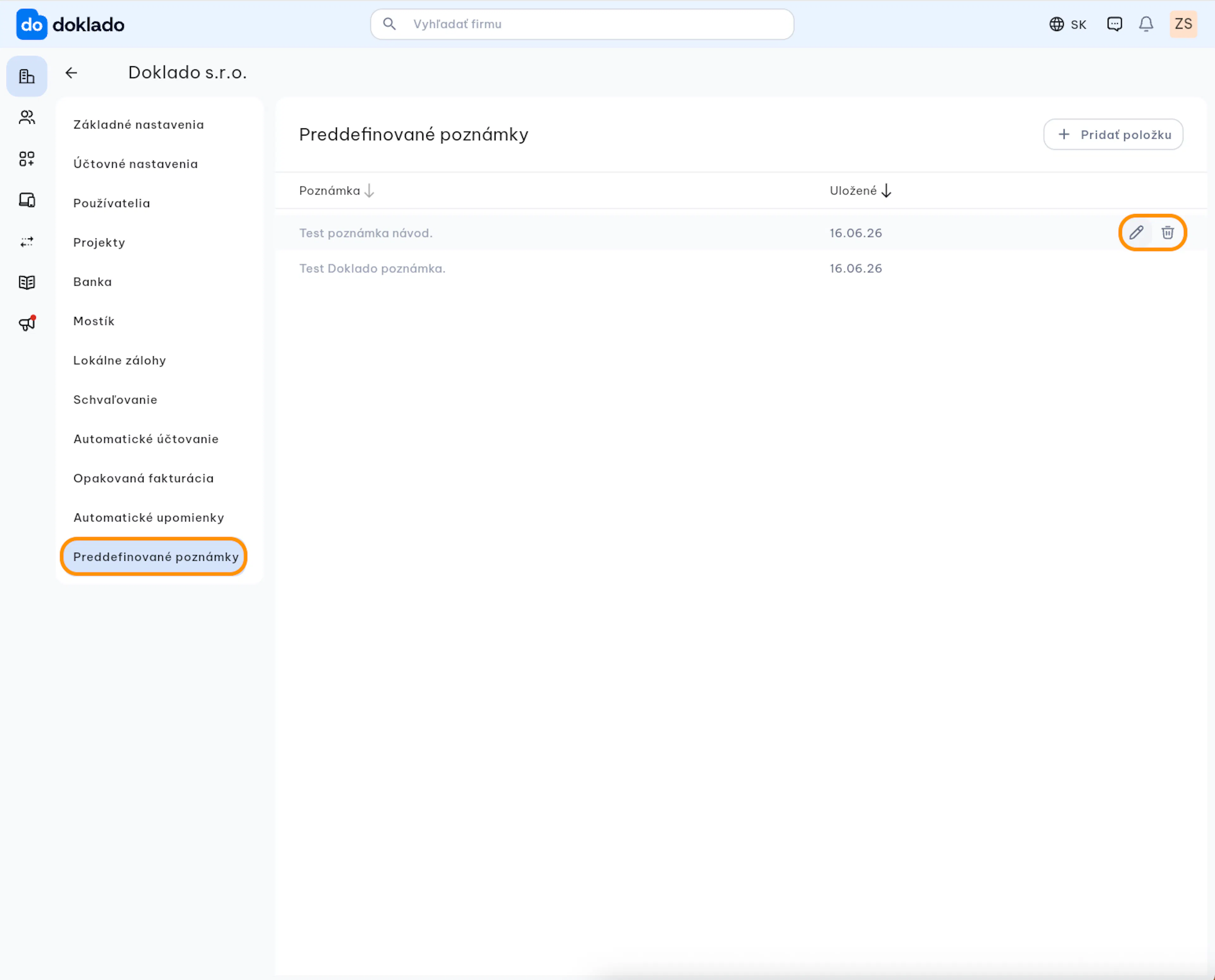Open Automatické upomienky settings
The height and width of the screenshot is (980, 1215).
148,518
